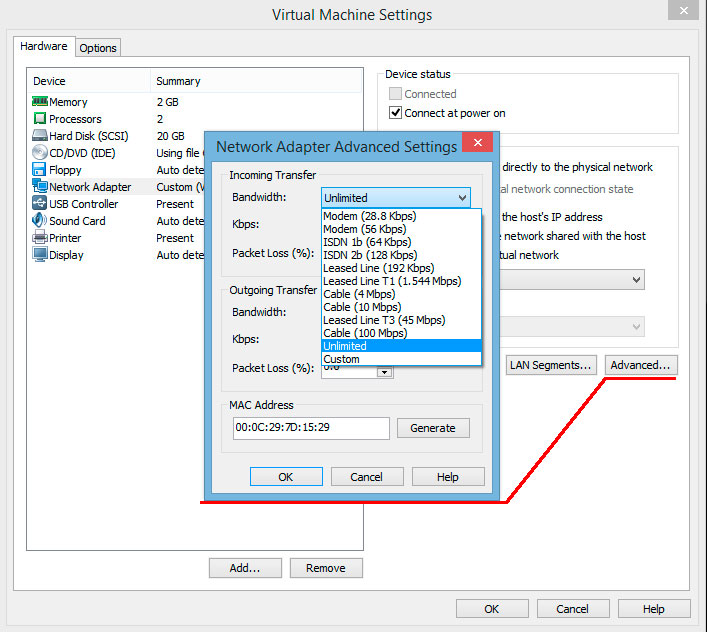Viewport: 707px width, 632px height.
Task: Uncheck Connect at power on
Action: 395,113
